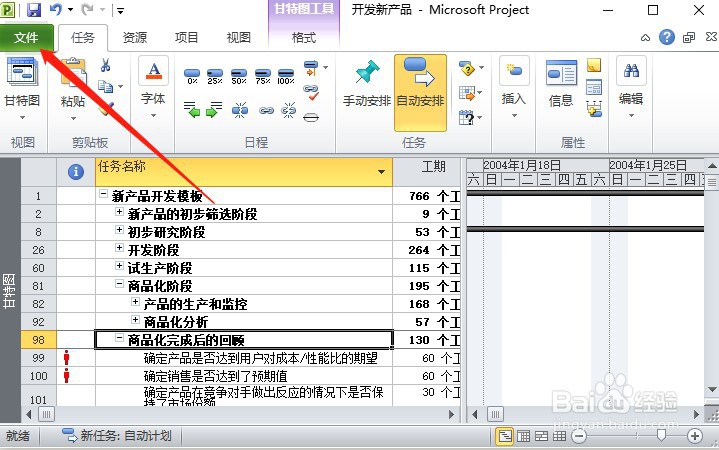Click the 粘贴 paste icon
This screenshot has height=450, width=719.
[x=73, y=72]
